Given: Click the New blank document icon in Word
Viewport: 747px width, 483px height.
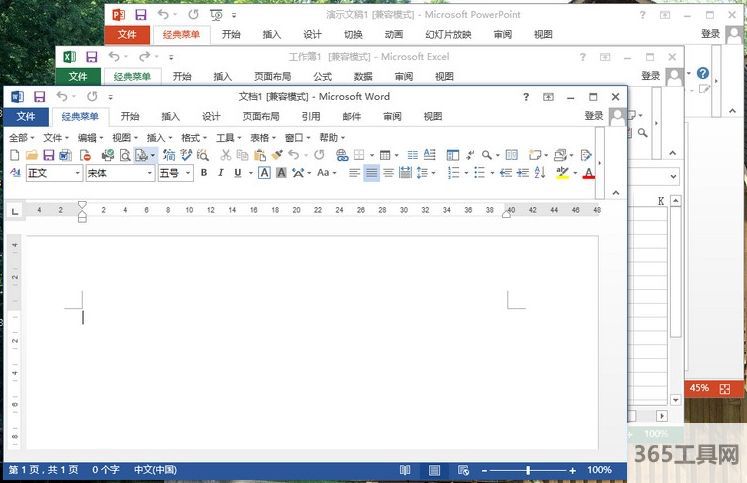Looking at the screenshot, I should 15,155.
